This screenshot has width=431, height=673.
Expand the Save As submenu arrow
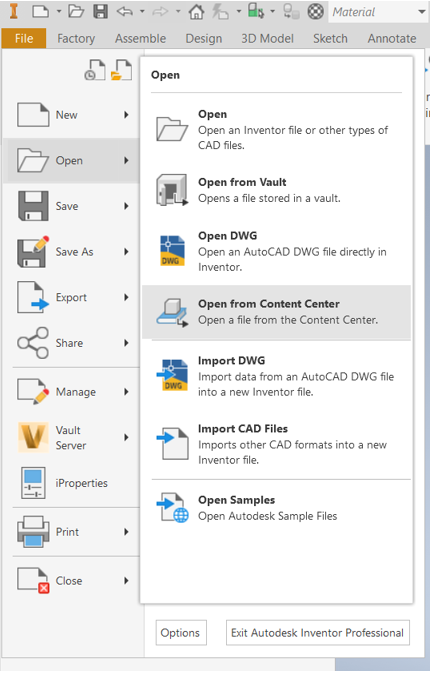(126, 252)
